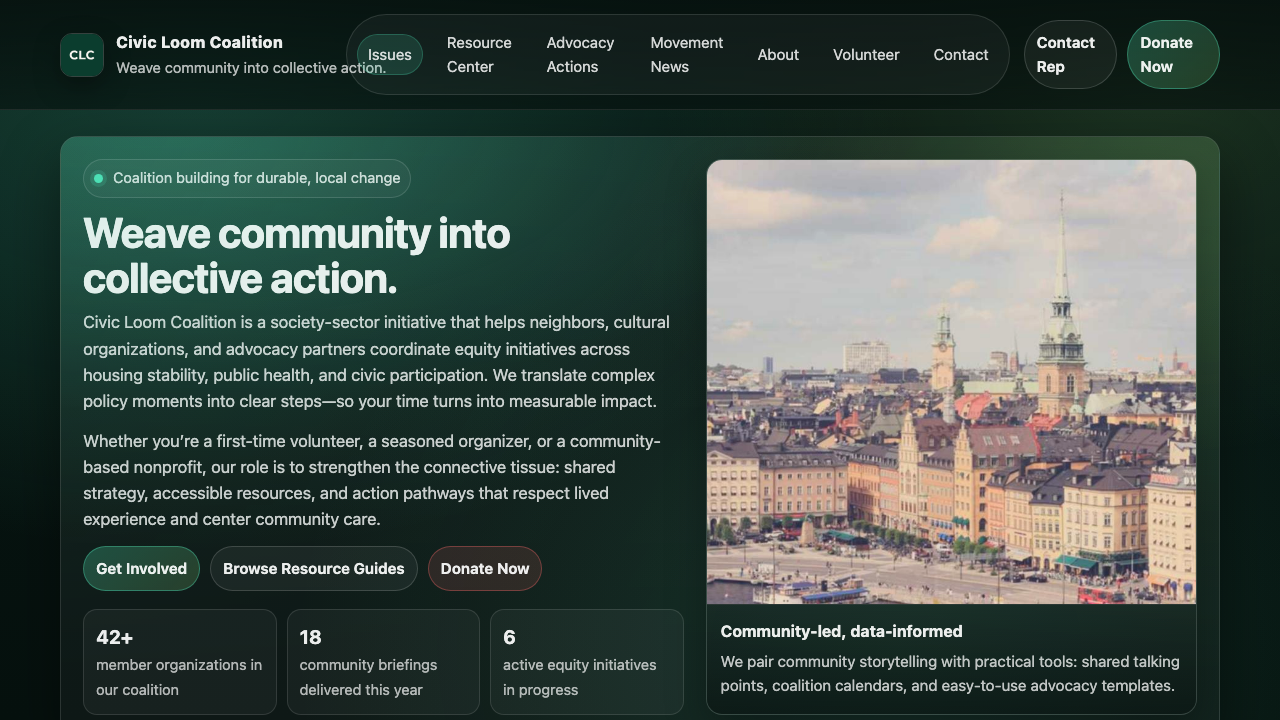Click the coalition building announcement badge

[246, 178]
